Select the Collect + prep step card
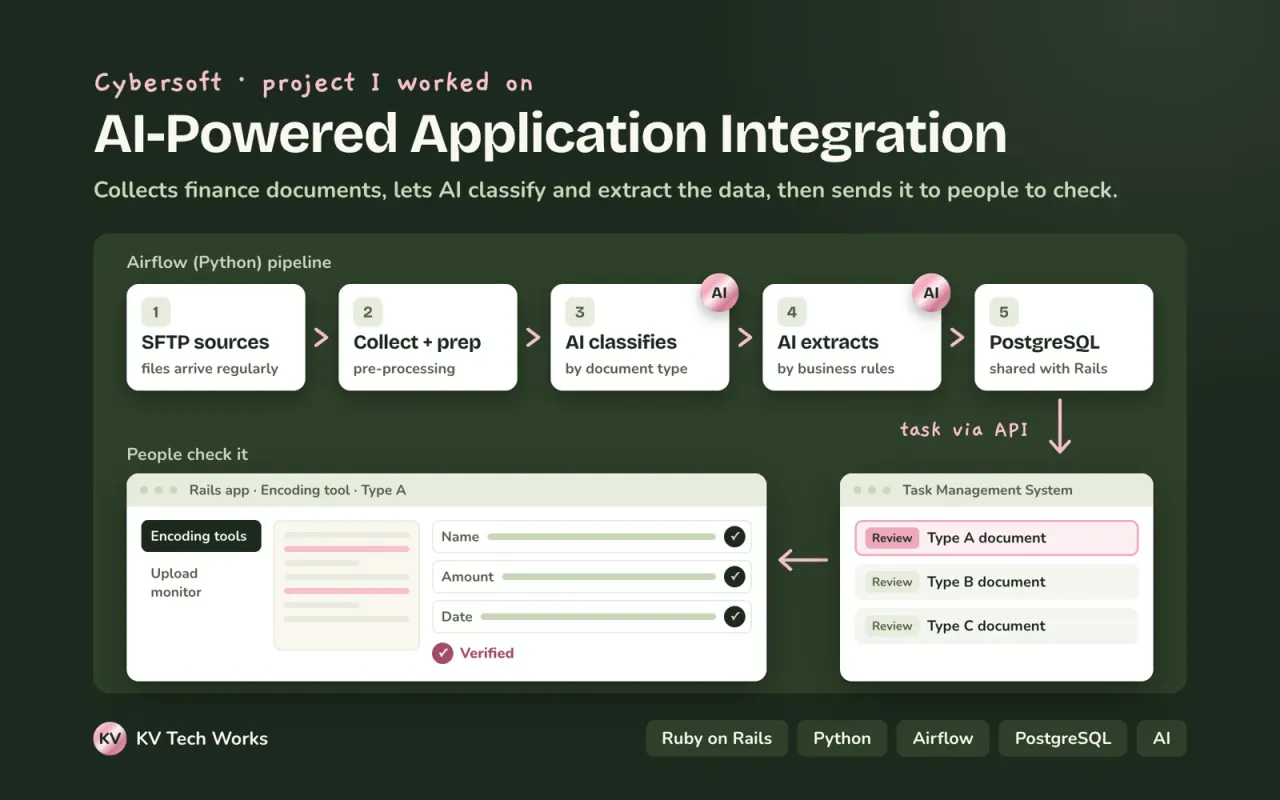 tap(428, 337)
